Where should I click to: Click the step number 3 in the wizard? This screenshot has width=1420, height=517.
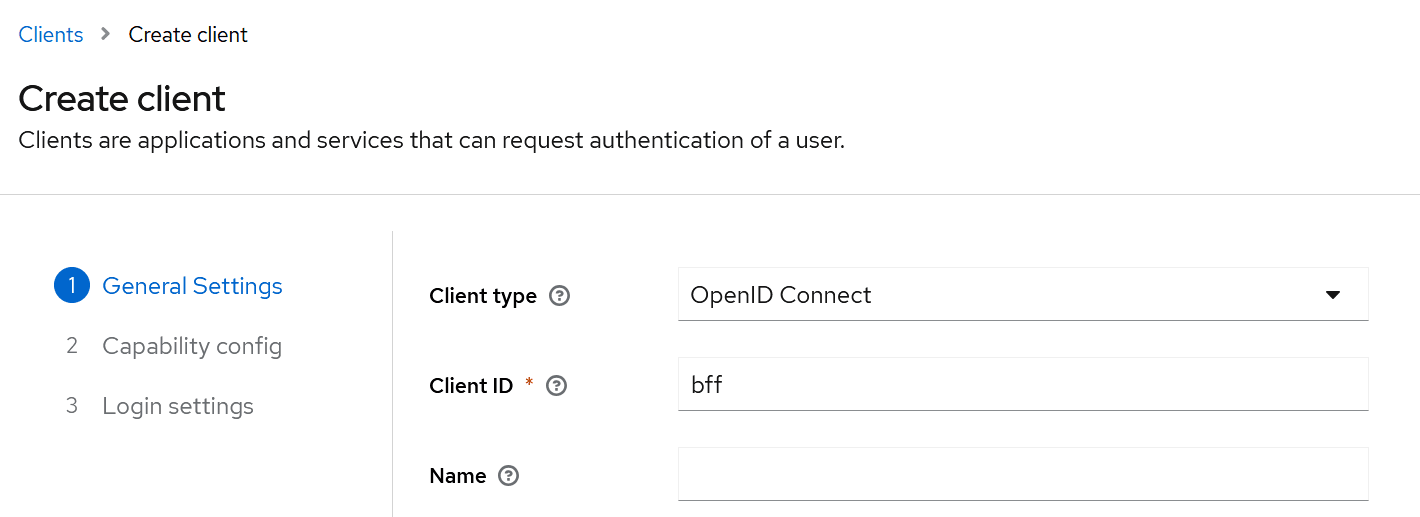72,406
